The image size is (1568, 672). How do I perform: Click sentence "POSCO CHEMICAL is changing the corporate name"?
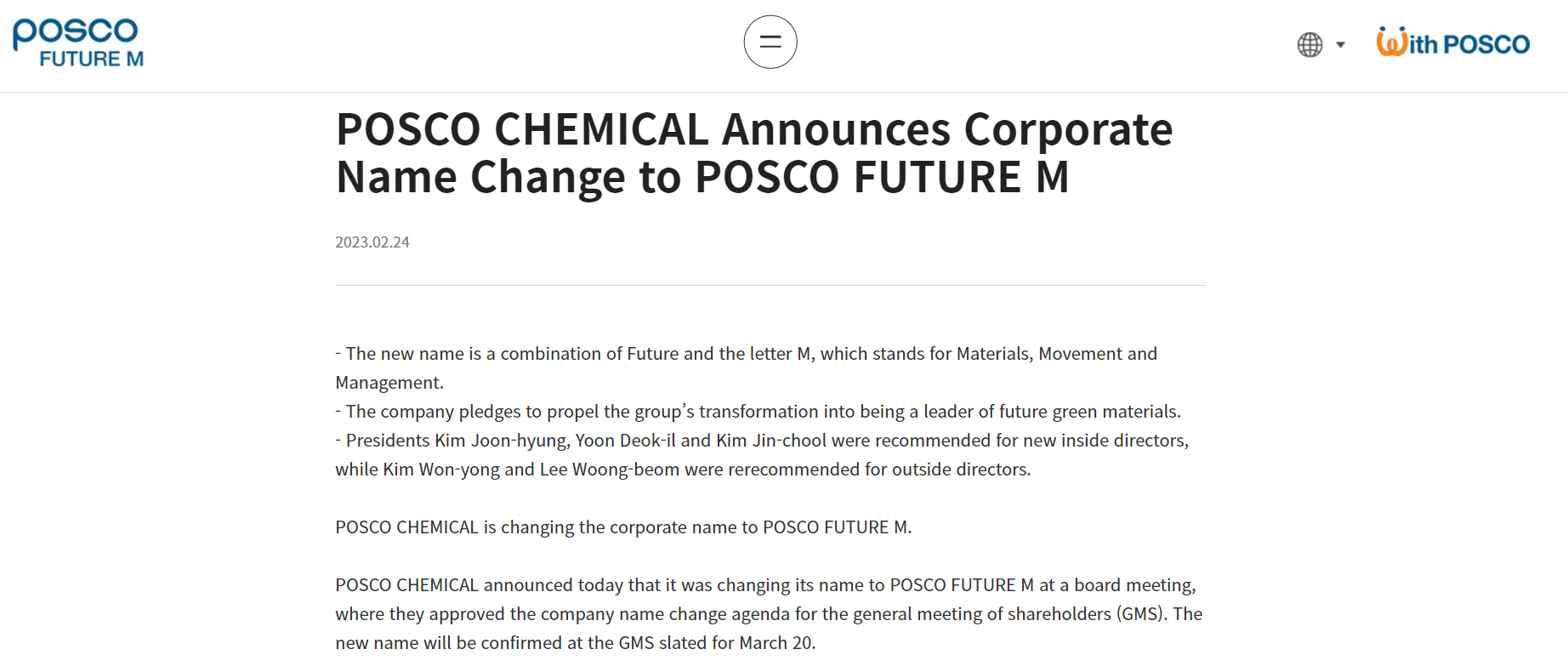click(622, 527)
